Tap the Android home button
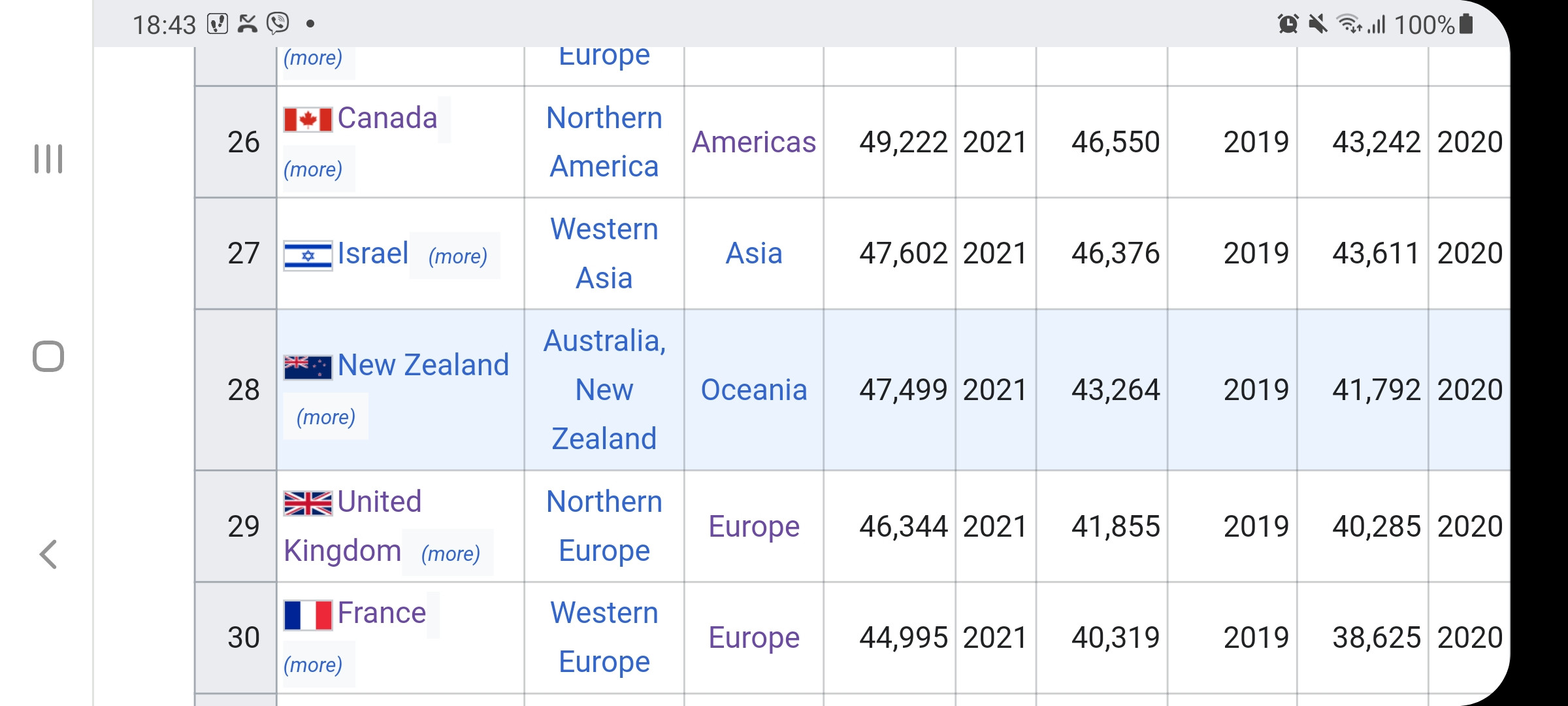1568x706 pixels. pyautogui.click(x=48, y=356)
